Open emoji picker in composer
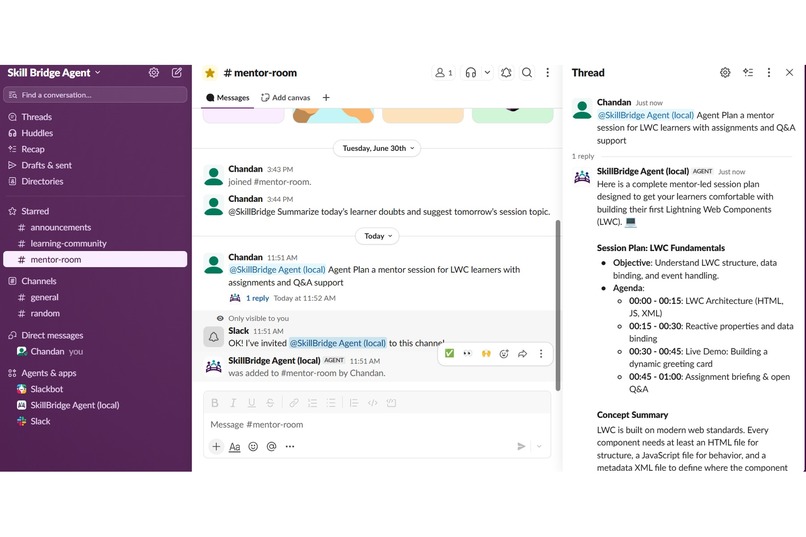Viewport: 806px width, 537px height. coord(253,447)
